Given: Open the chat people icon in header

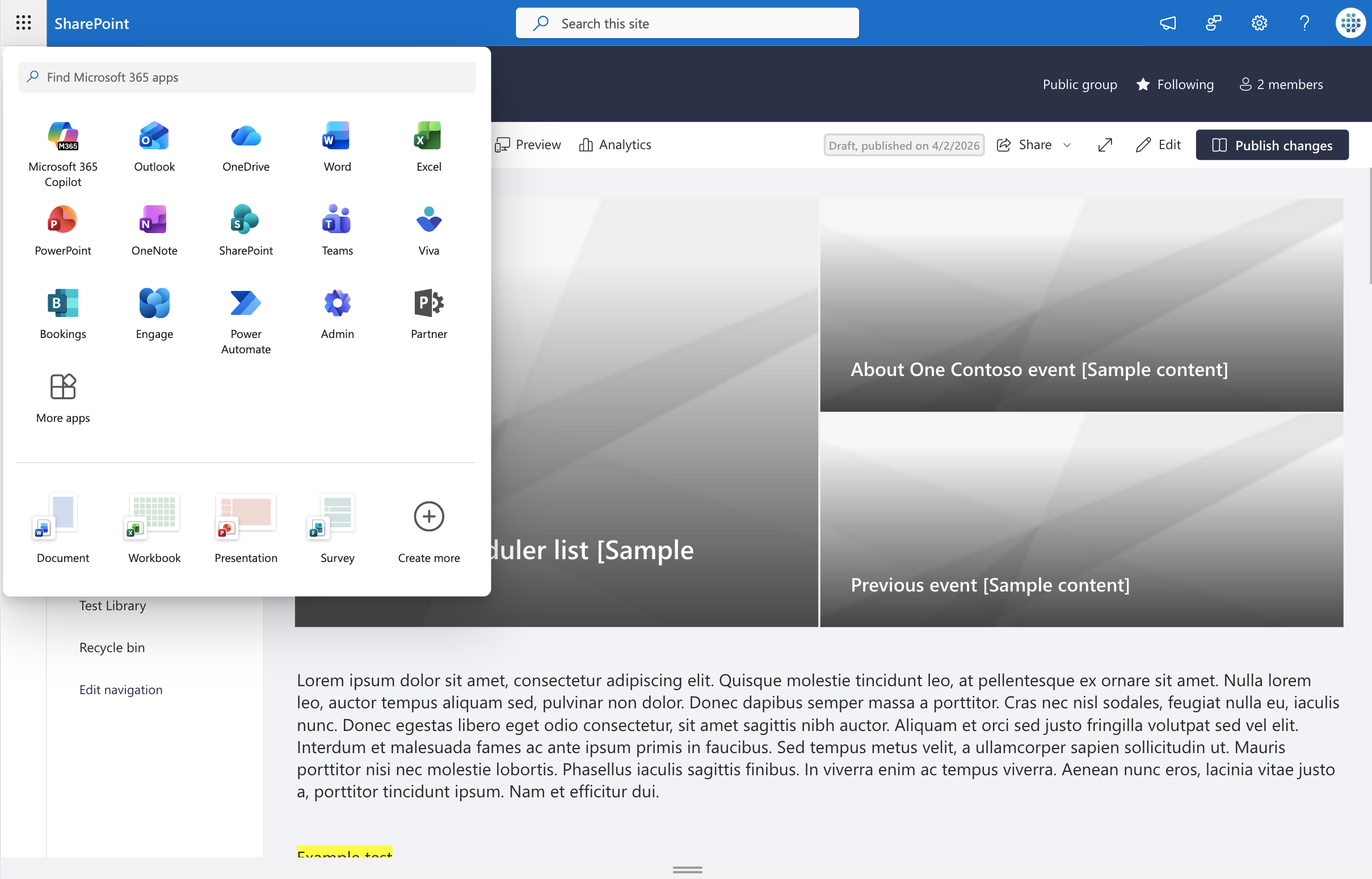Looking at the screenshot, I should click(1213, 23).
